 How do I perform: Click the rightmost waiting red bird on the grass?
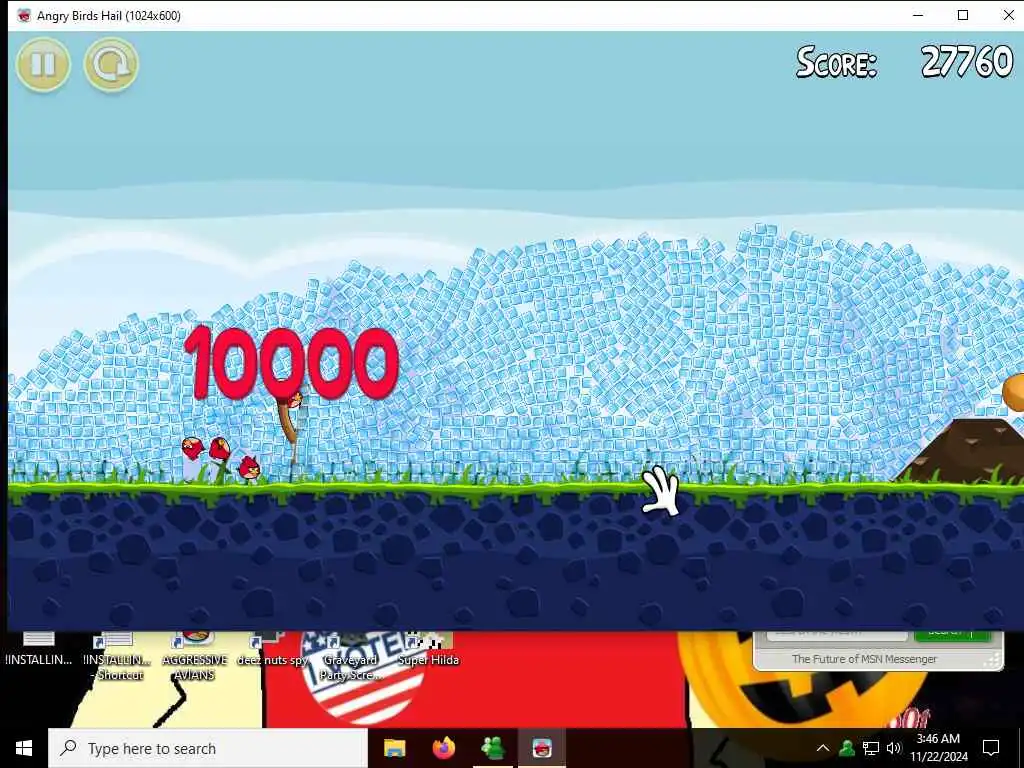(x=249, y=468)
